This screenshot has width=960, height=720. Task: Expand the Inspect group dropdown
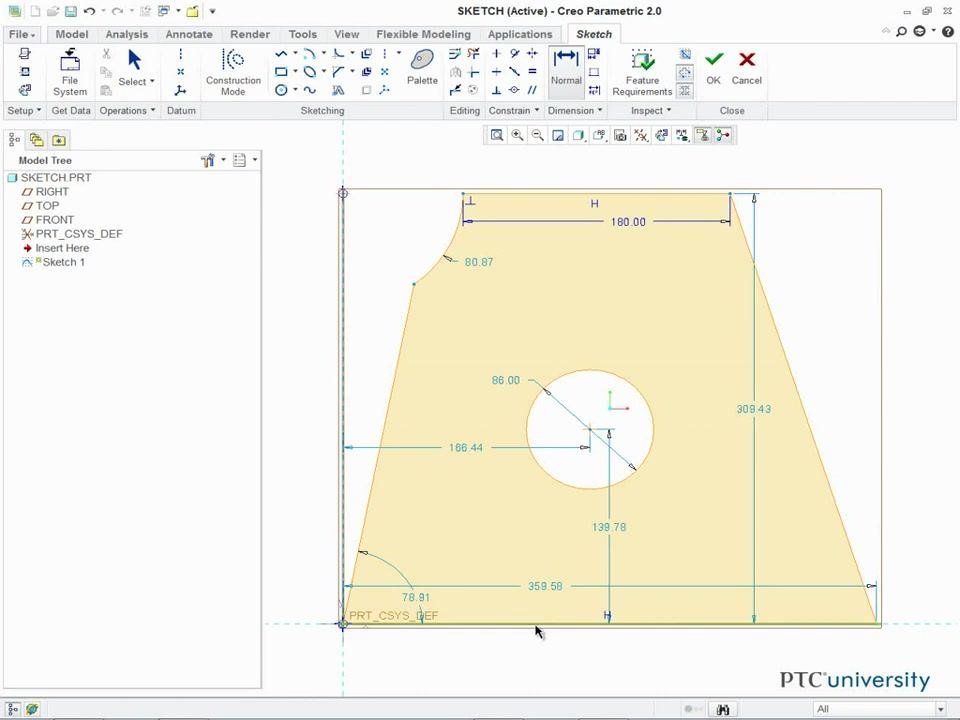click(x=651, y=111)
